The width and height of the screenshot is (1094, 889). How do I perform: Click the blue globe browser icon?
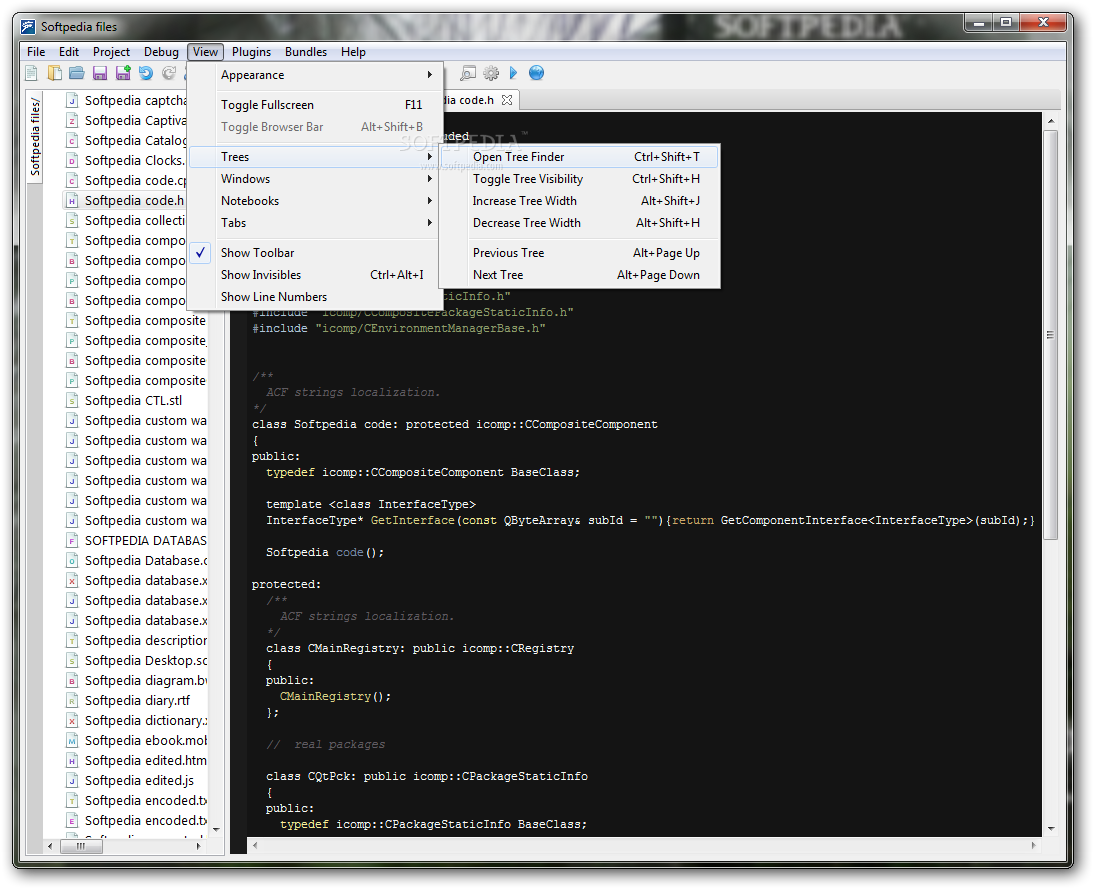tap(537, 73)
